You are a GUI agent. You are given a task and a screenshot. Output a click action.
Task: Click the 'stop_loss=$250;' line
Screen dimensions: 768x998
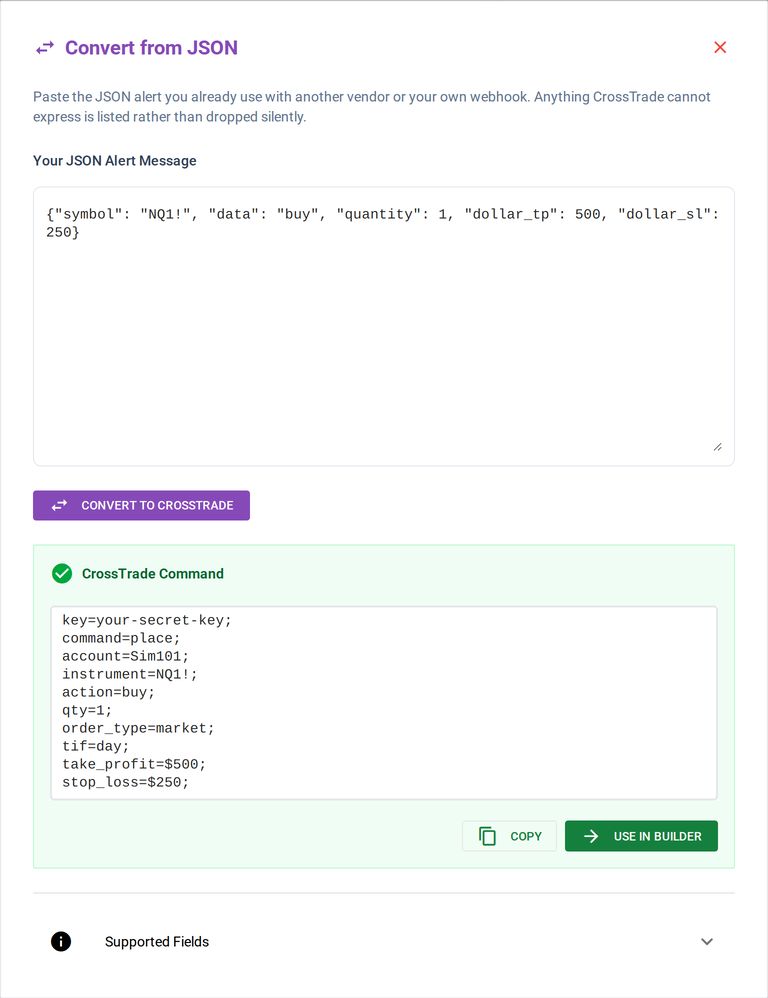click(125, 782)
